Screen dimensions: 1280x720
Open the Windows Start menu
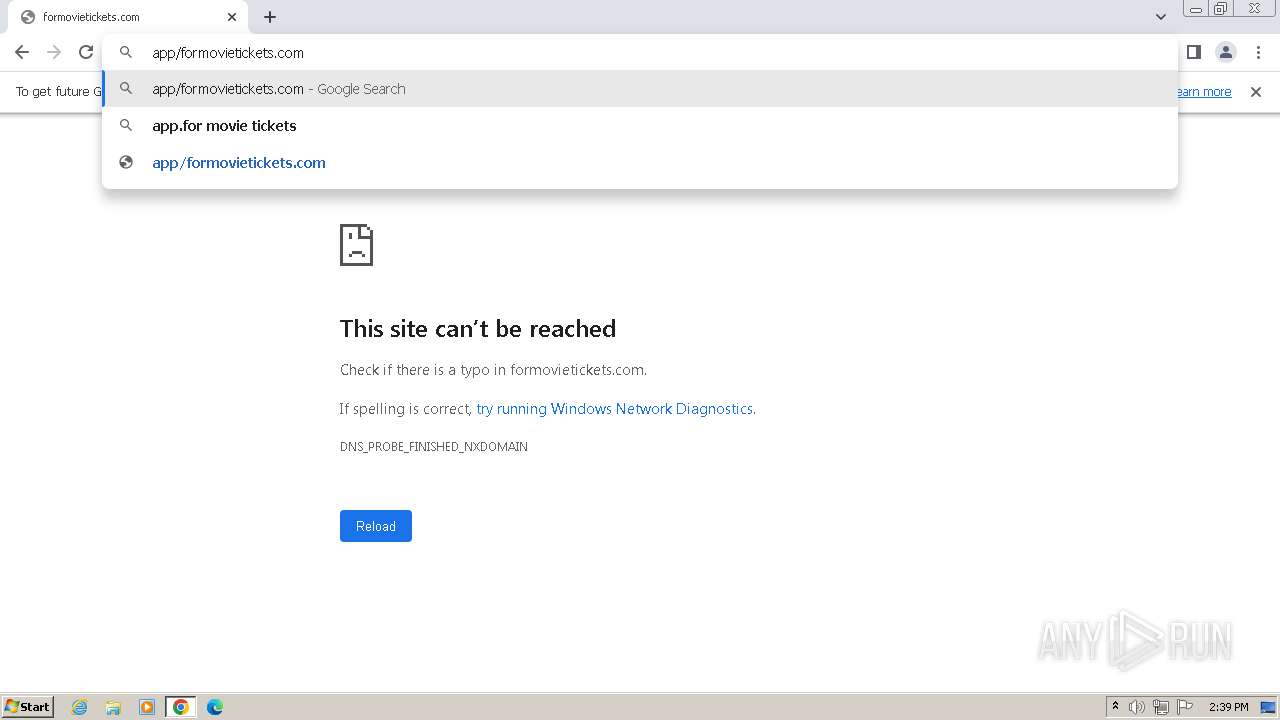28,707
